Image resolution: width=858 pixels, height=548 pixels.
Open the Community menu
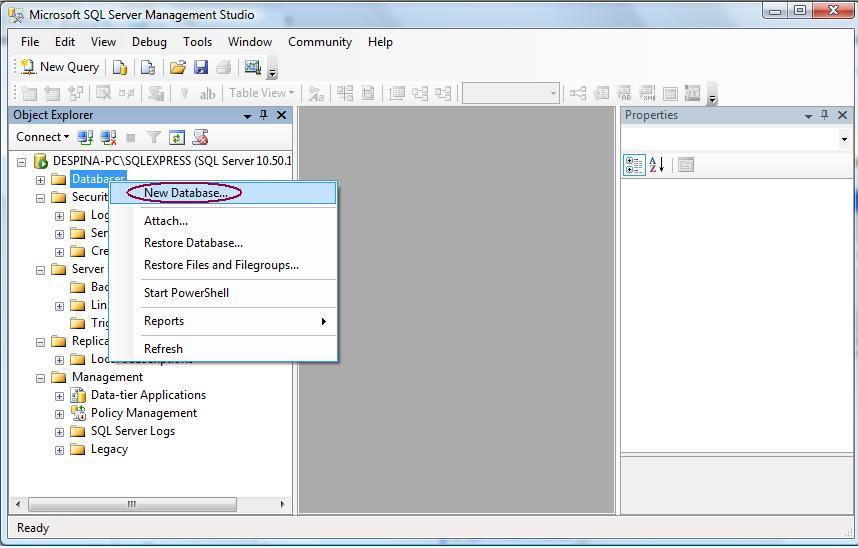(320, 42)
